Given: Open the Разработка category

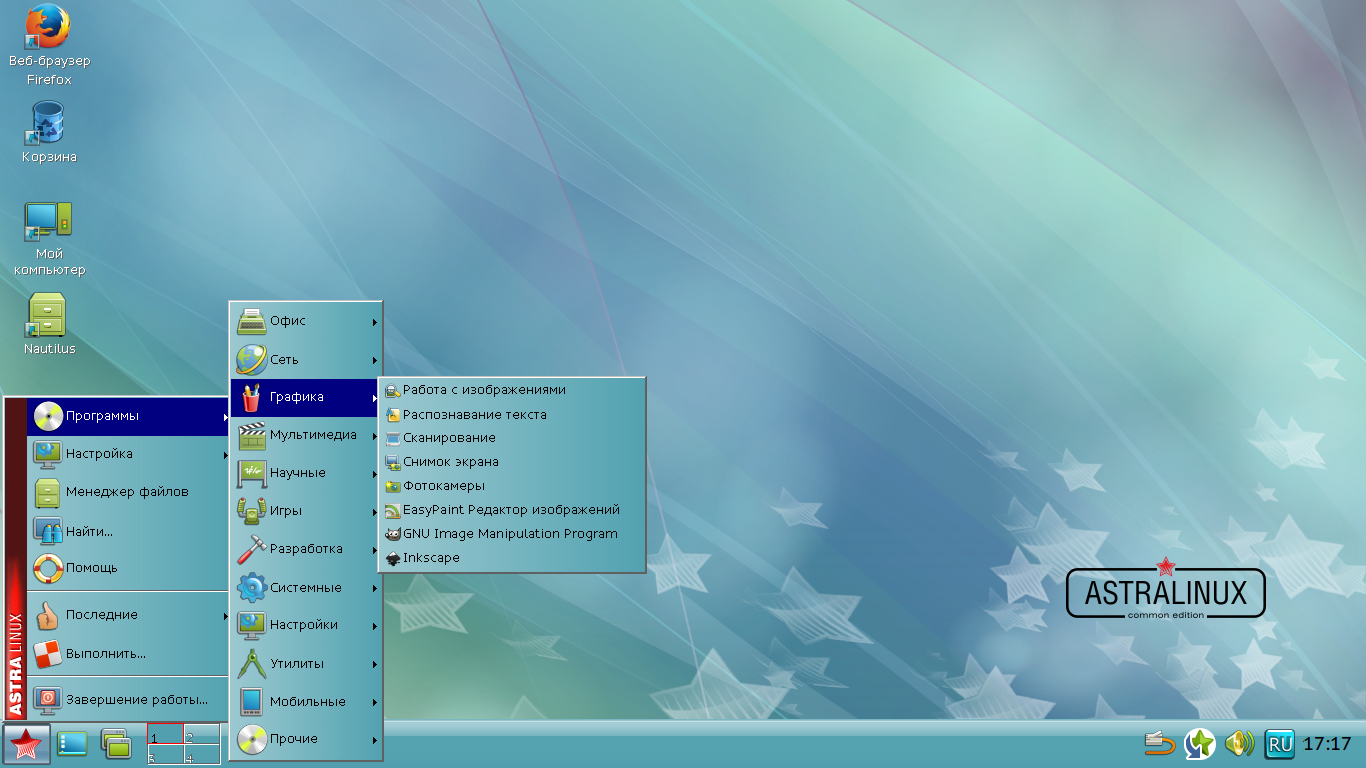Looking at the screenshot, I should (x=306, y=549).
